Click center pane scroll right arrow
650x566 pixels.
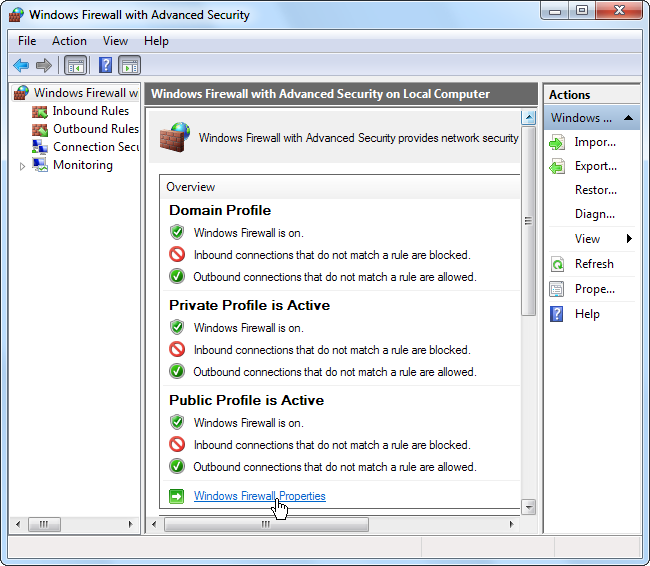point(512,525)
